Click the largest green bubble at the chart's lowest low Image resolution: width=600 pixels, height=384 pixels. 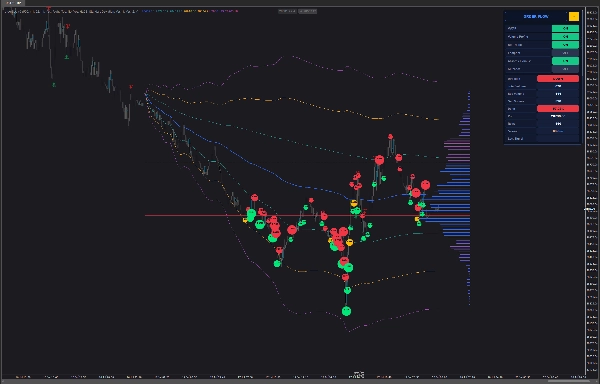click(346, 311)
